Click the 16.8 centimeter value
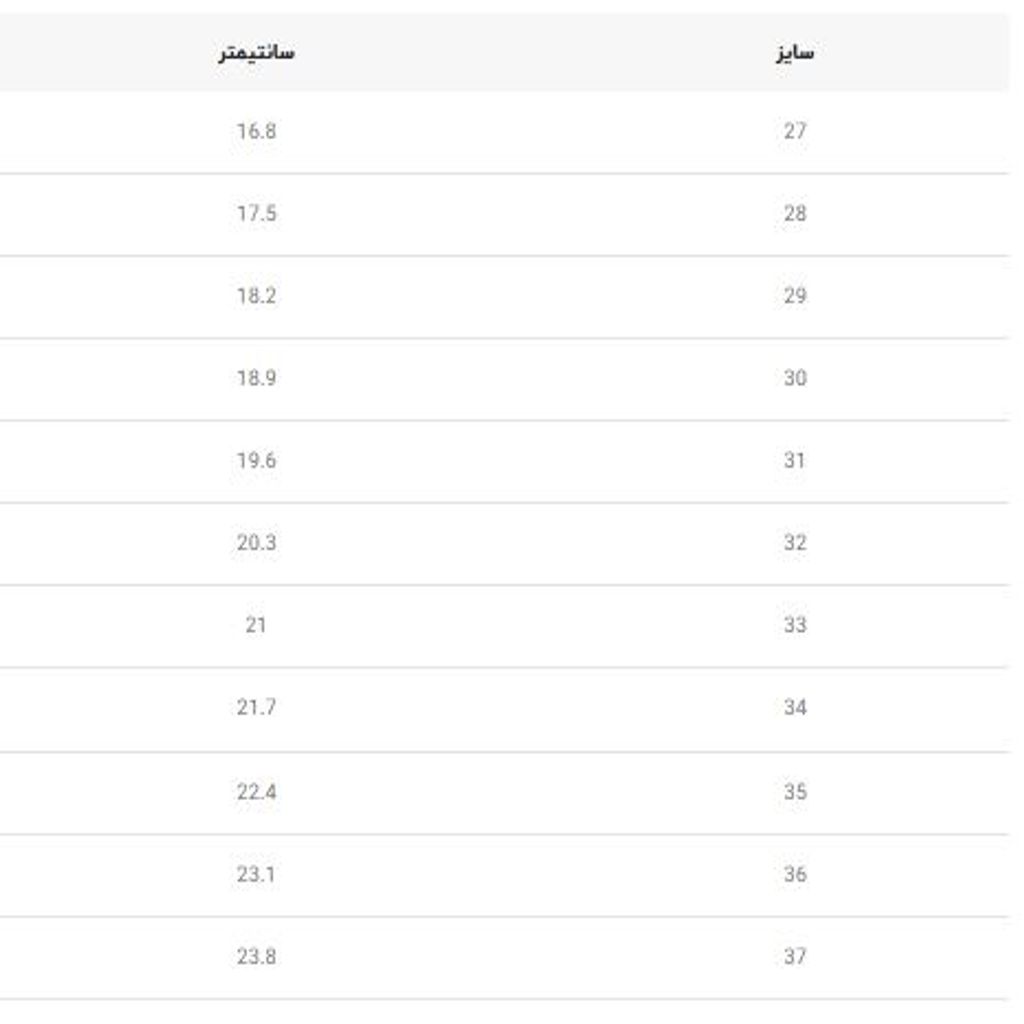 (x=256, y=131)
